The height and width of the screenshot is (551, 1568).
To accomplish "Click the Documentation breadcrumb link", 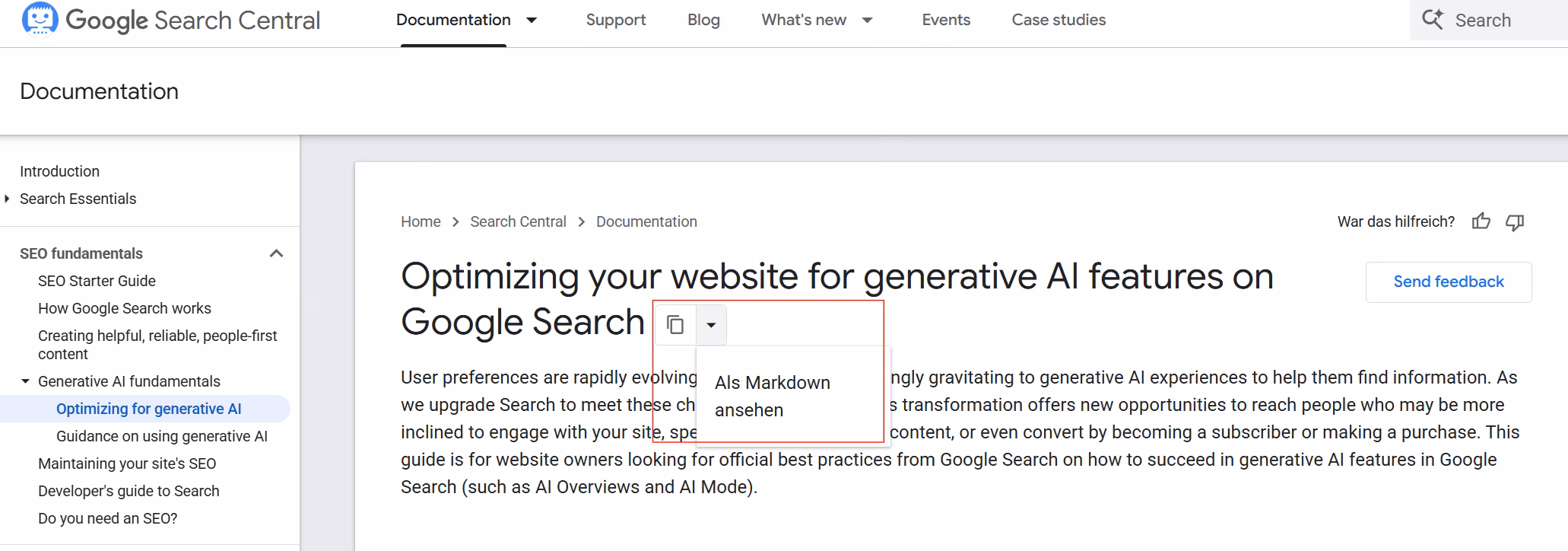I will pyautogui.click(x=646, y=221).
